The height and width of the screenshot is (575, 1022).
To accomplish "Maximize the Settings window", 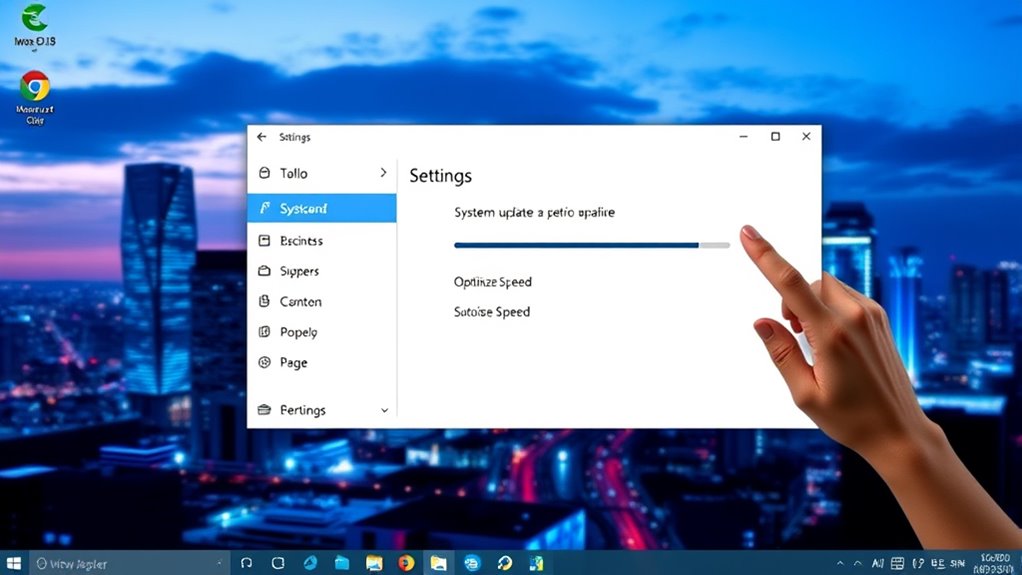I will coord(776,136).
